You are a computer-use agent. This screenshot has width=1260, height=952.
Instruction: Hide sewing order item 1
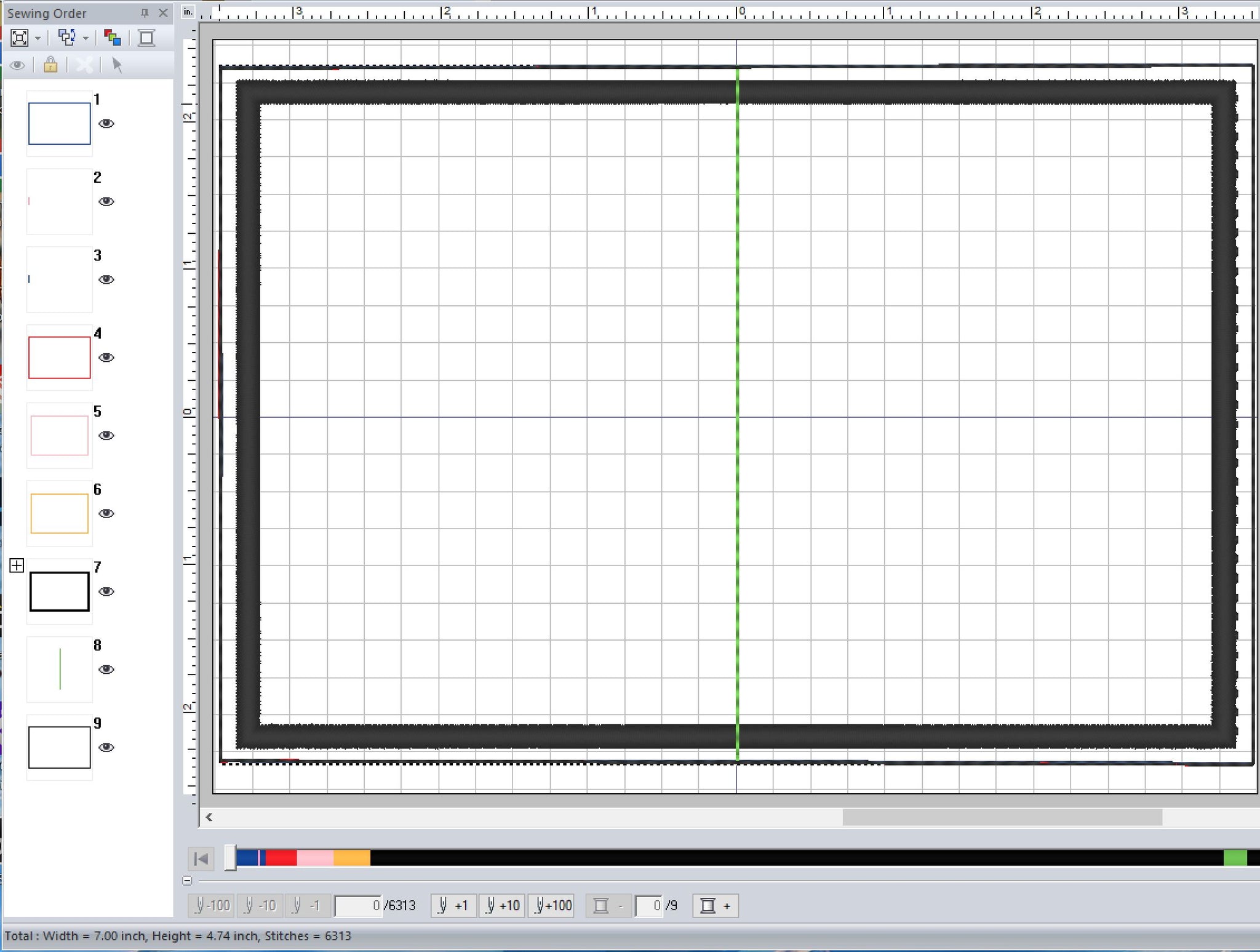[x=106, y=124]
